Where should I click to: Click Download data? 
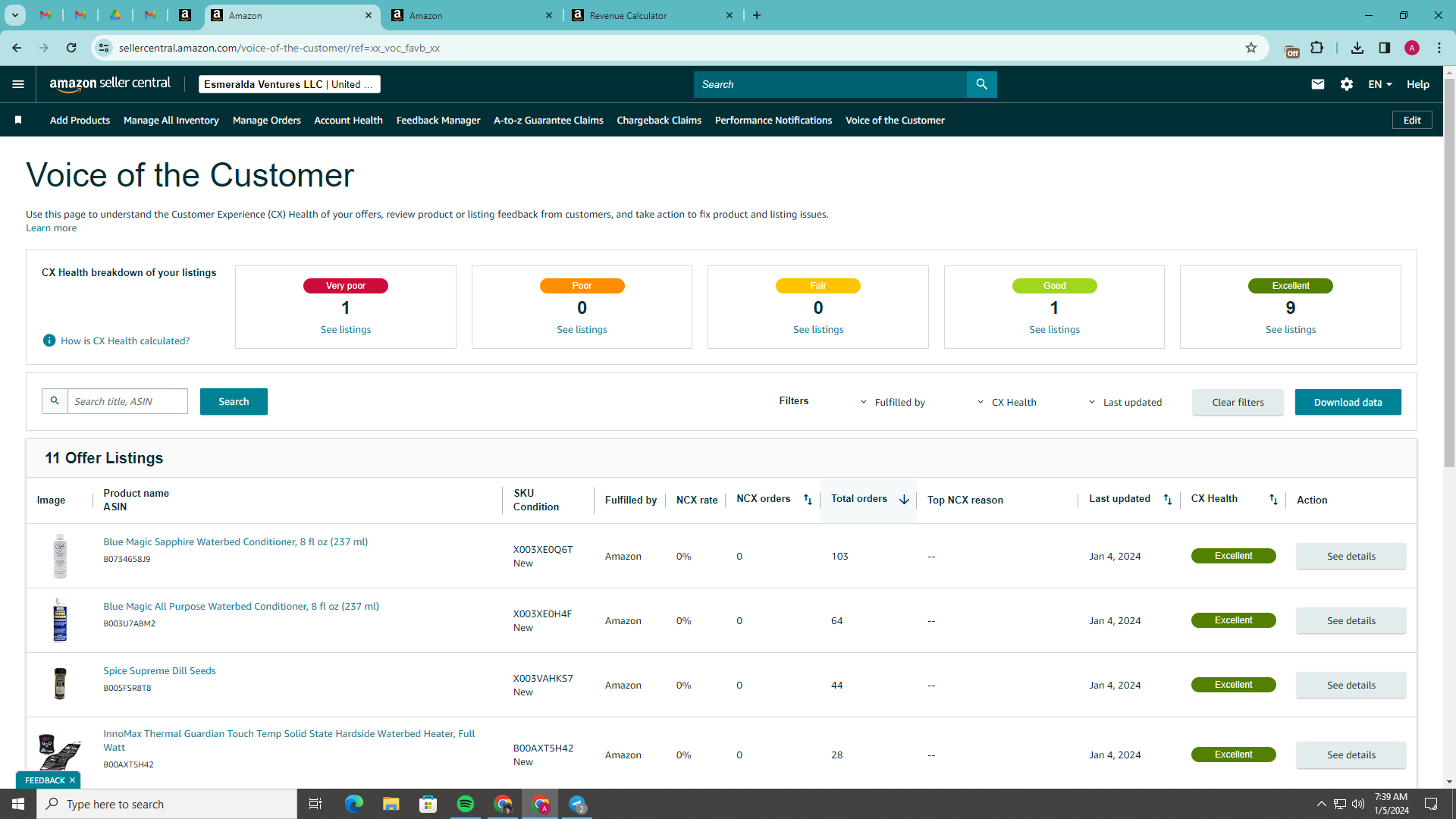click(x=1348, y=402)
